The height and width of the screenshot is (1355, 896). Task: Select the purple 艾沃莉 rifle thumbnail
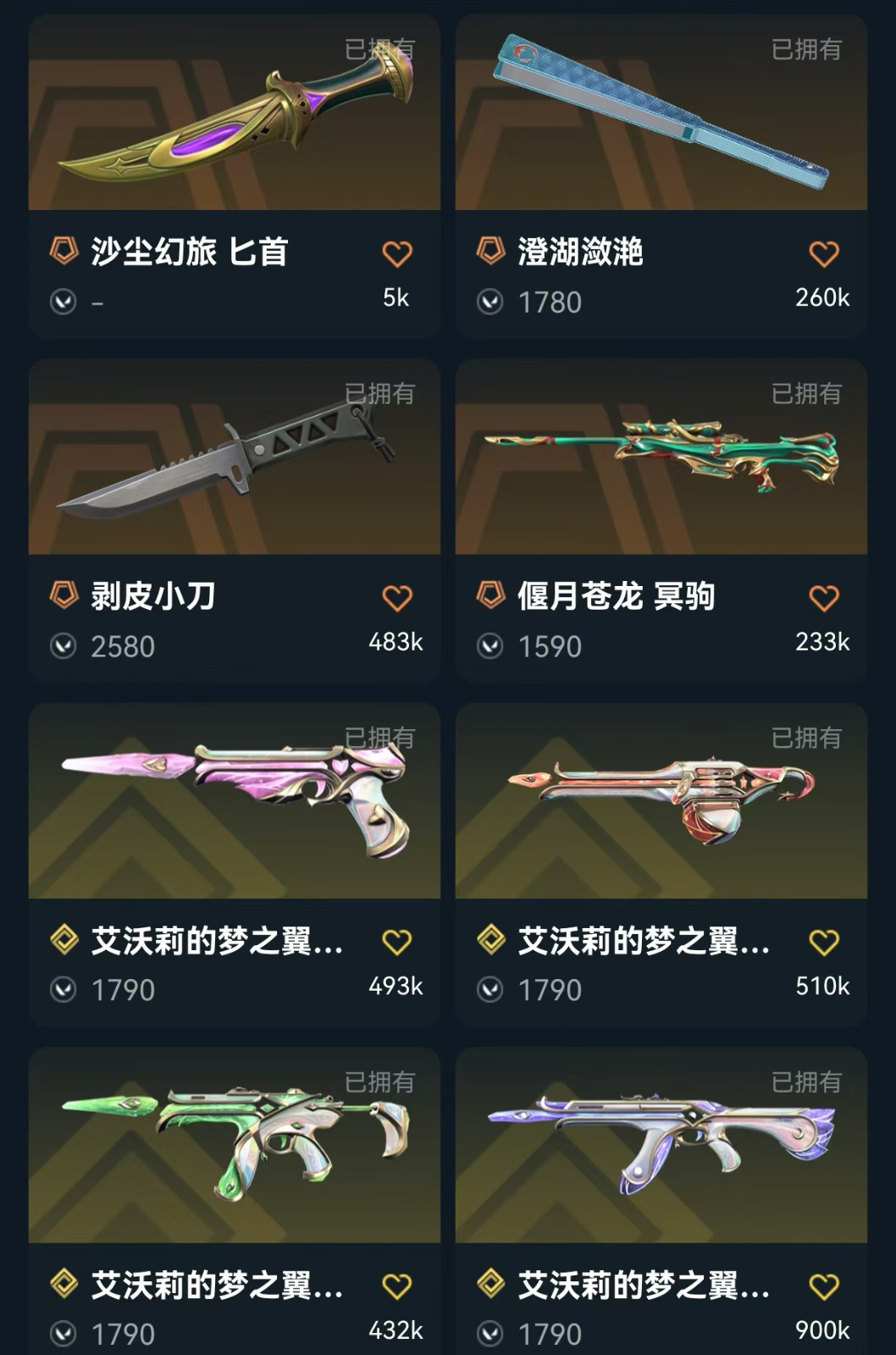tap(661, 1146)
